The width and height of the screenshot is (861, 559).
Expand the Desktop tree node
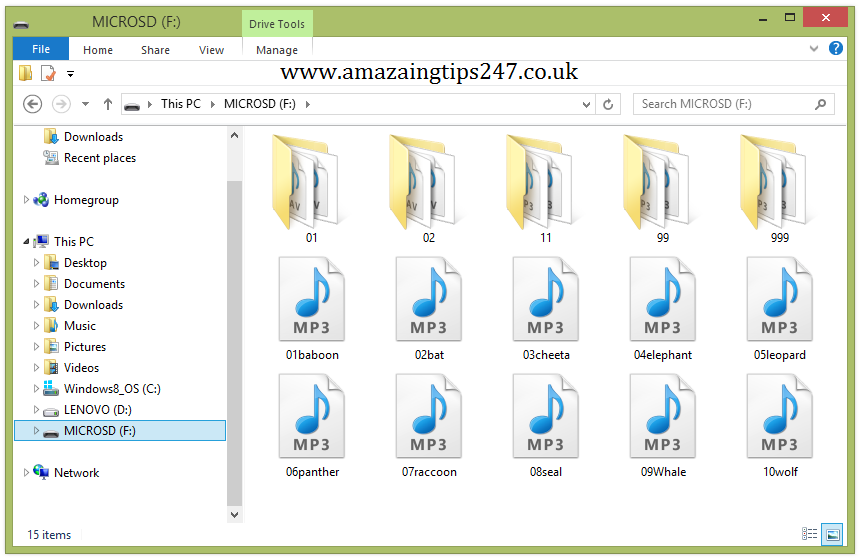point(36,262)
